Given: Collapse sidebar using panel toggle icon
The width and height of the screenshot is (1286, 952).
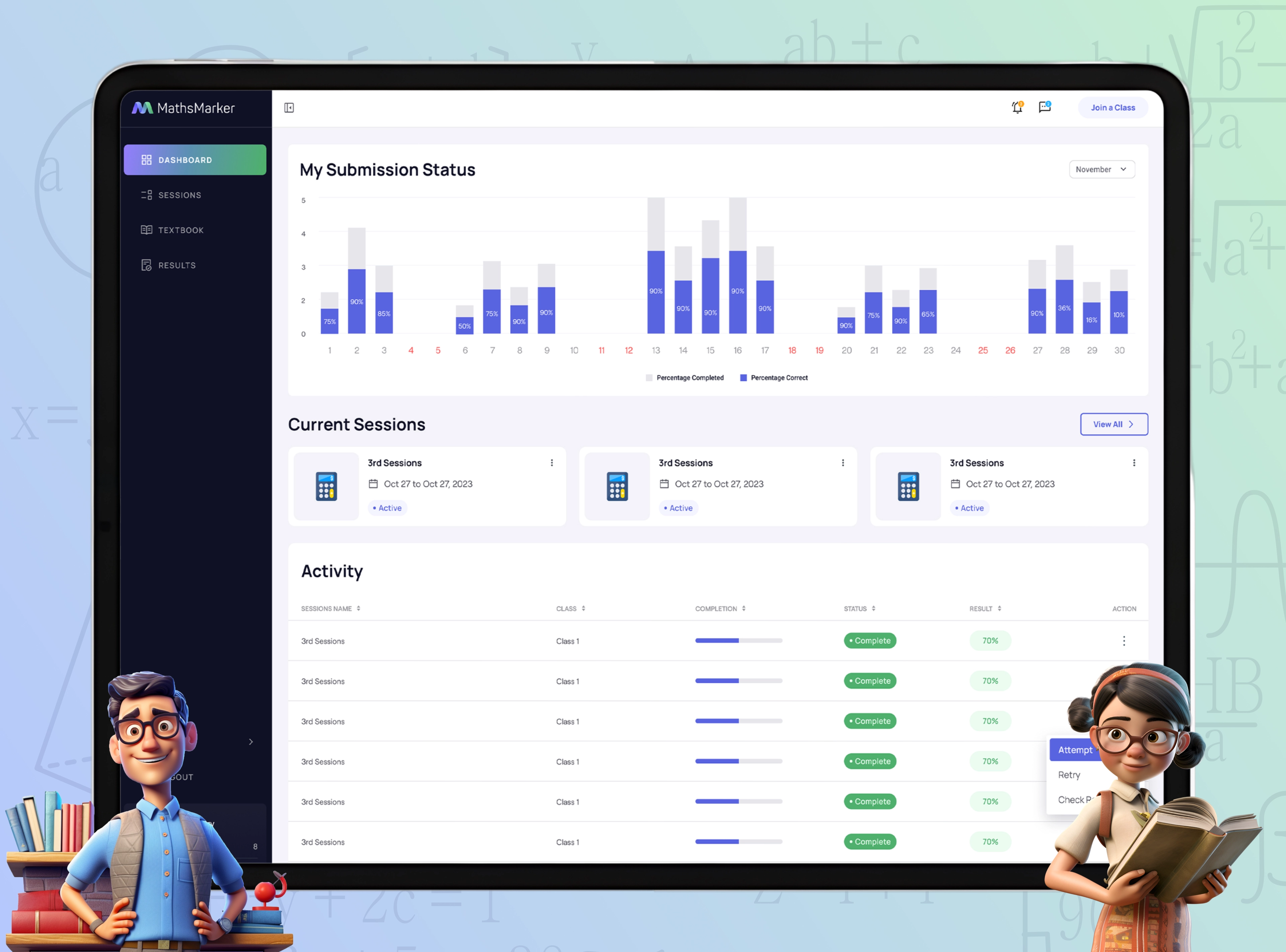Looking at the screenshot, I should (289, 108).
